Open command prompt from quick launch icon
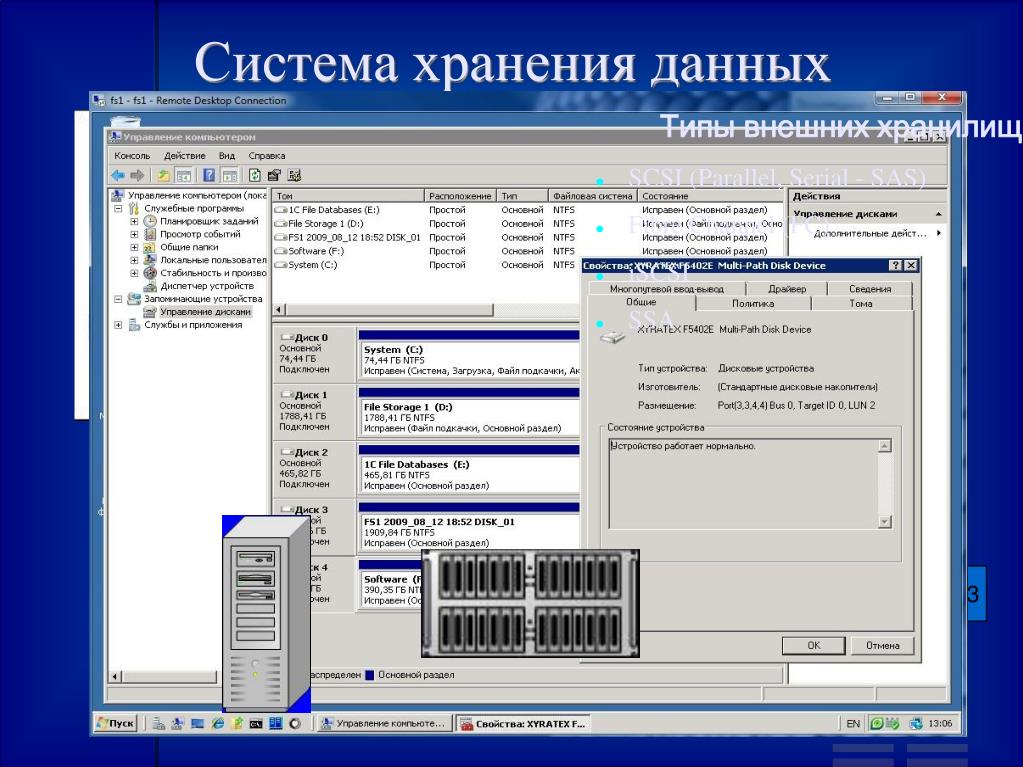The image size is (1023, 767). tap(256, 723)
